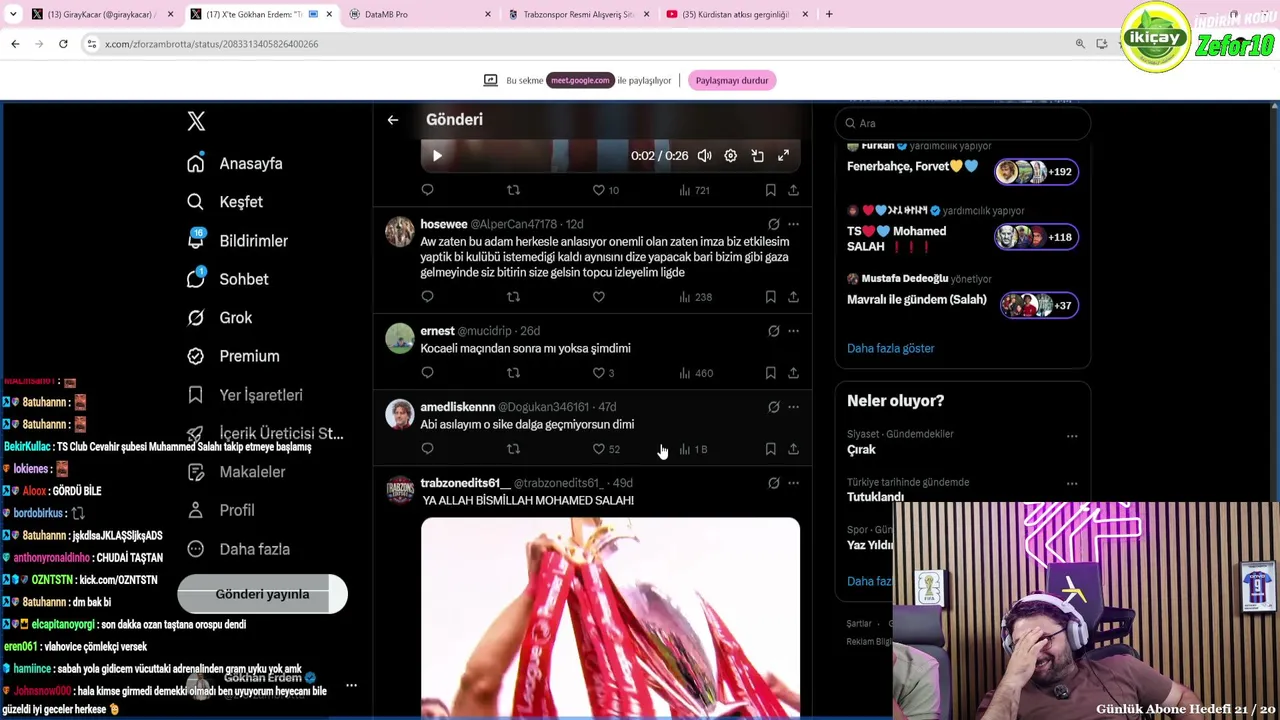The image size is (1280, 720).
Task: Mute the video player sound
Action: click(x=704, y=156)
